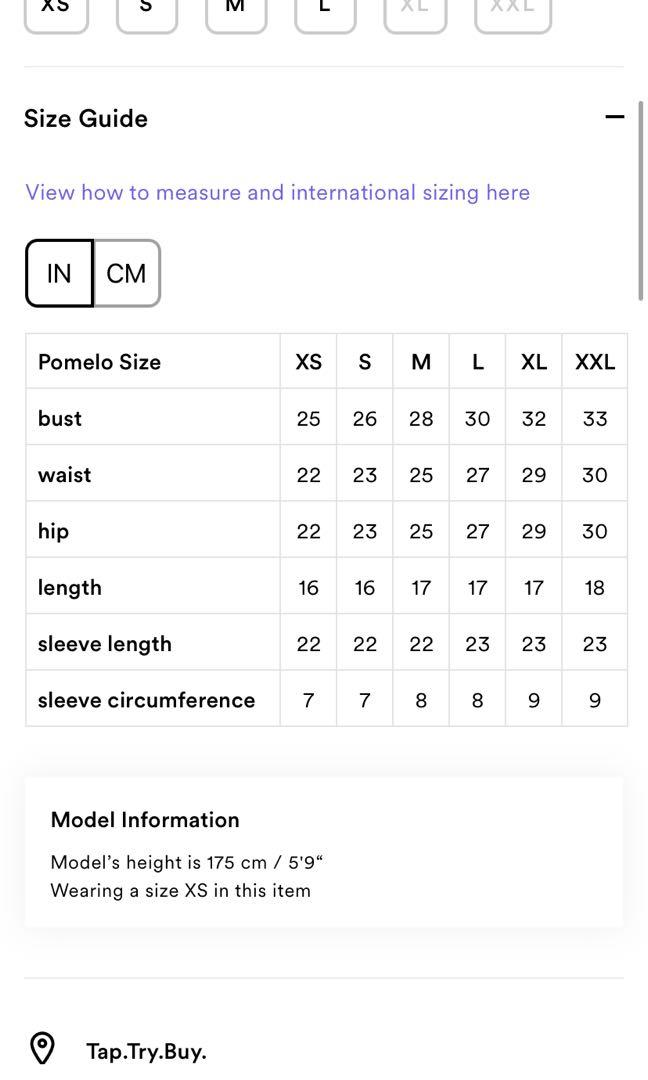Click the Size Guide heading

pos(86,118)
